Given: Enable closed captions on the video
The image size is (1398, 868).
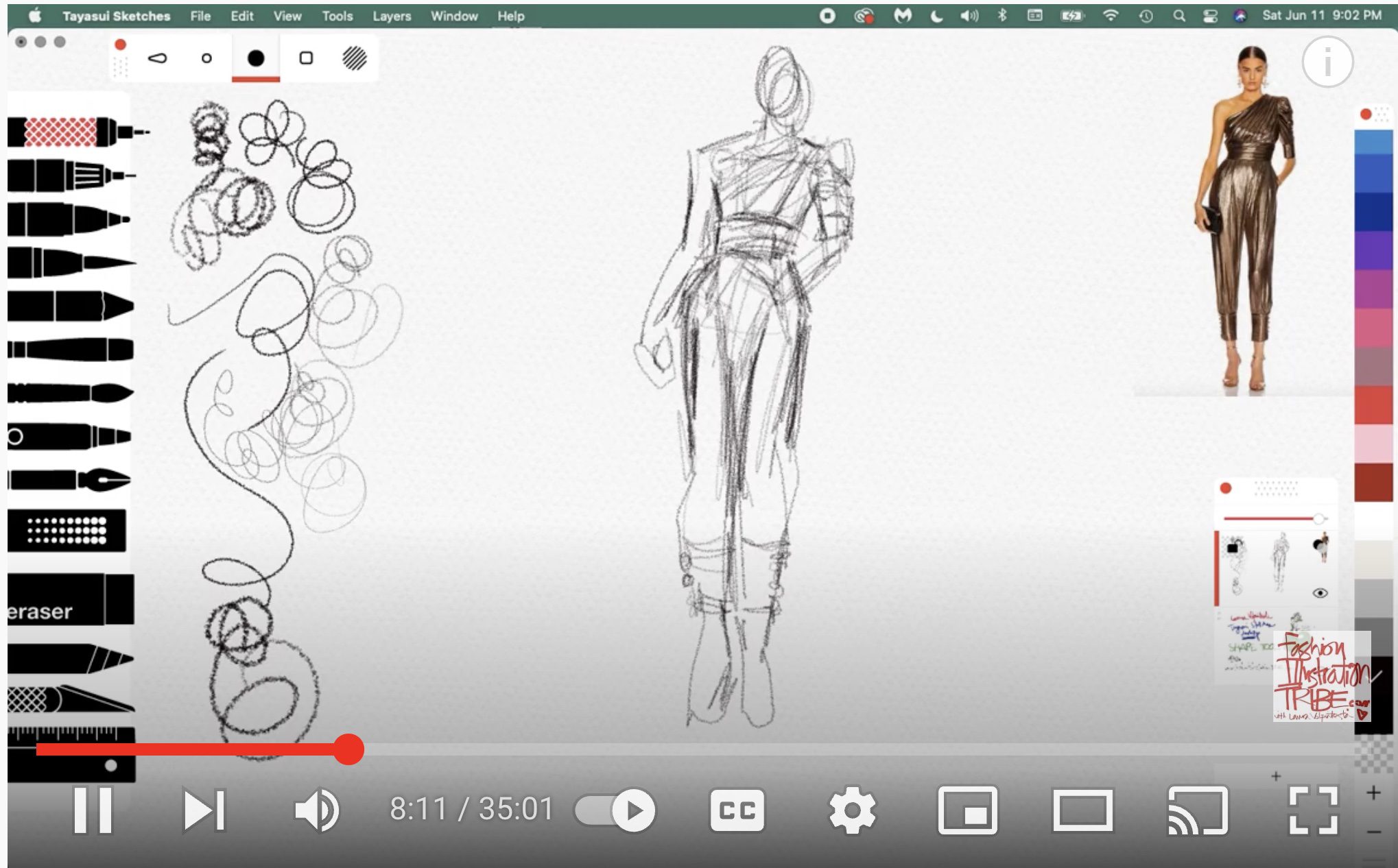Looking at the screenshot, I should point(736,810).
